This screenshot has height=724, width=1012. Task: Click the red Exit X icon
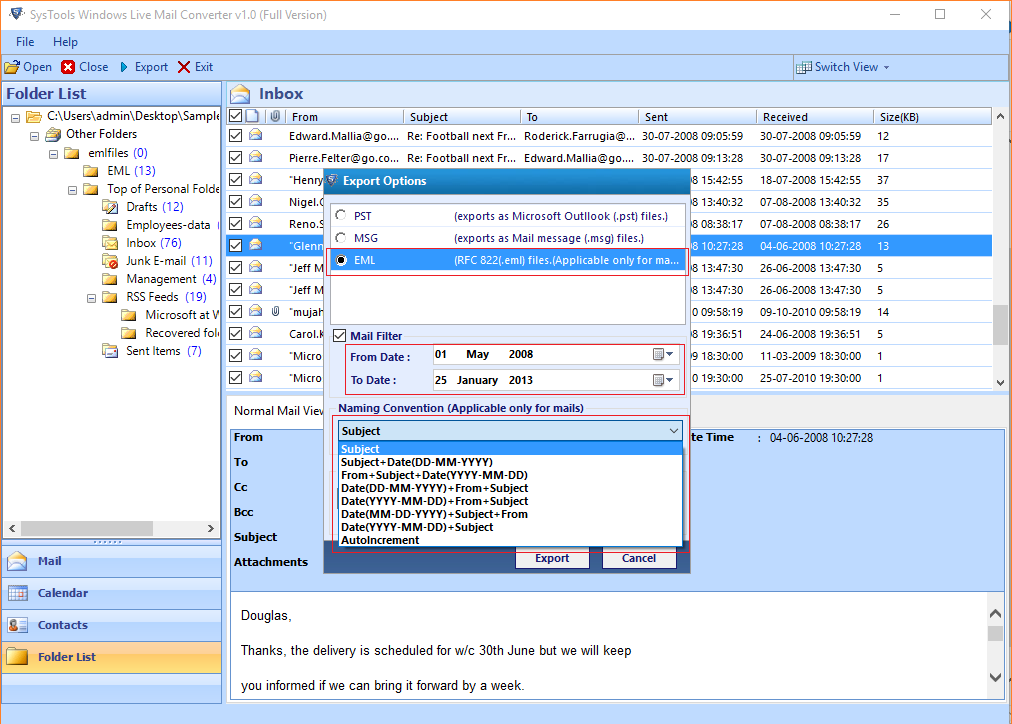(x=184, y=67)
